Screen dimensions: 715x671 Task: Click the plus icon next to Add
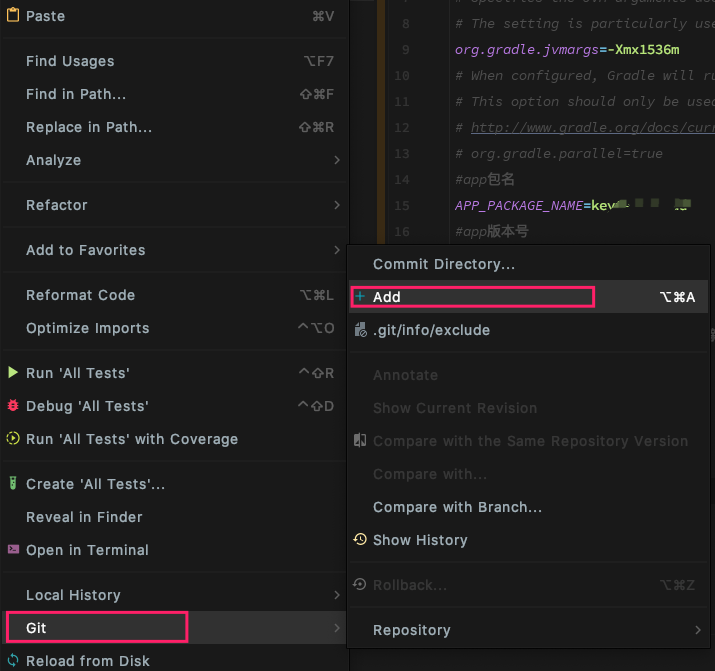pyautogui.click(x=360, y=297)
